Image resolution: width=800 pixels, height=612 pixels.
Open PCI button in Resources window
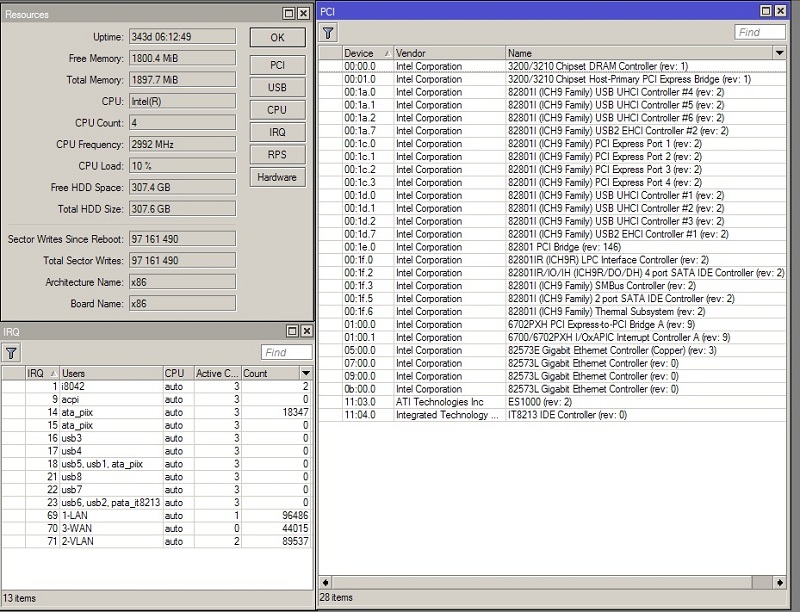[x=278, y=65]
